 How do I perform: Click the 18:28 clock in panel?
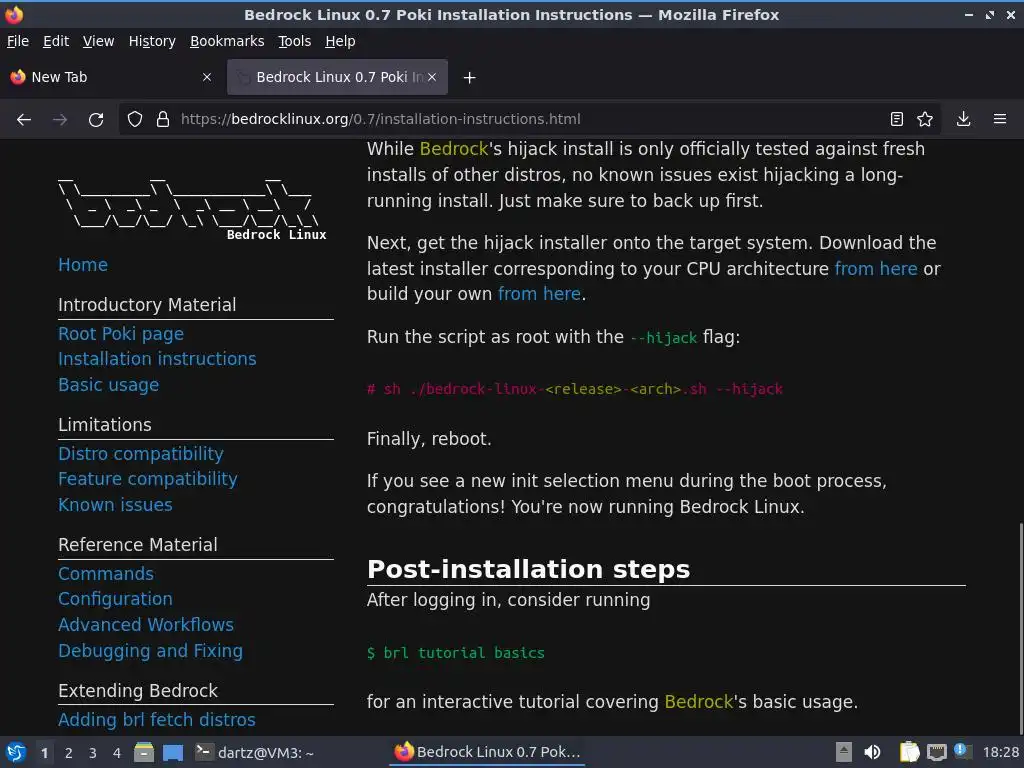click(1000, 752)
